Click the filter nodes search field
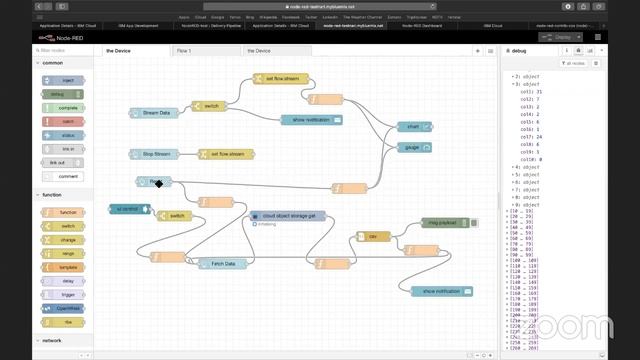 [63, 50]
